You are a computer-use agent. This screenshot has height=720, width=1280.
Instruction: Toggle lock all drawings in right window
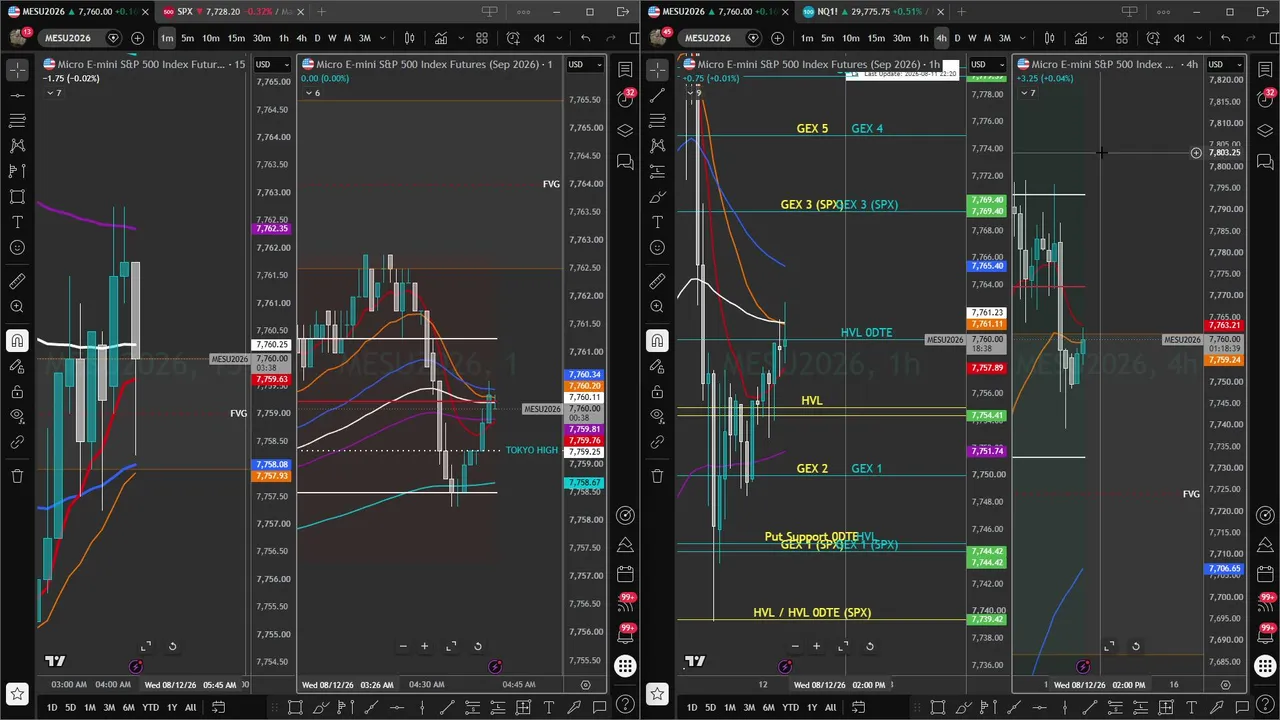[x=657, y=391]
